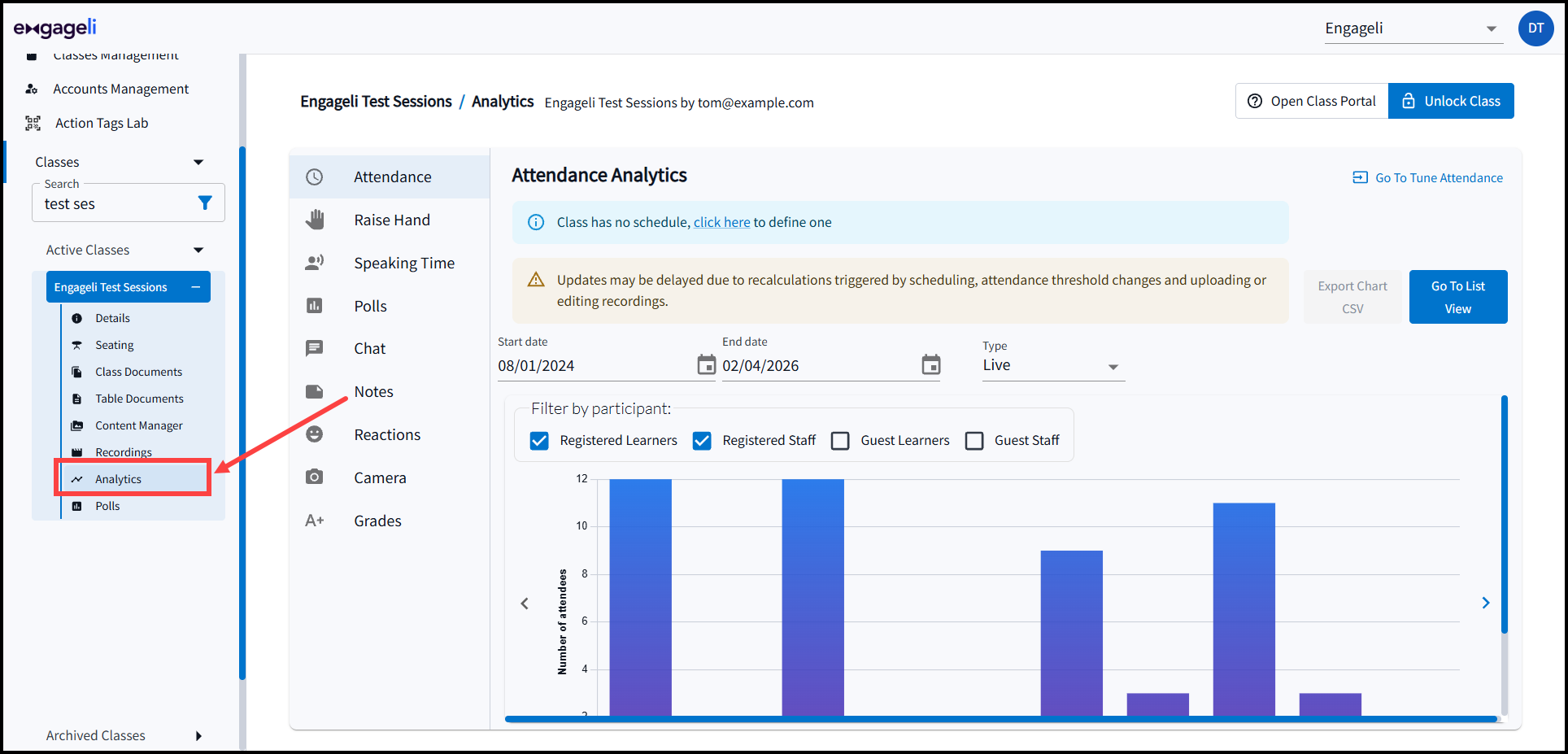Screen dimensions: 1568x754
Task: Click the horizontal chart scrollbar
Action: coord(1000,719)
